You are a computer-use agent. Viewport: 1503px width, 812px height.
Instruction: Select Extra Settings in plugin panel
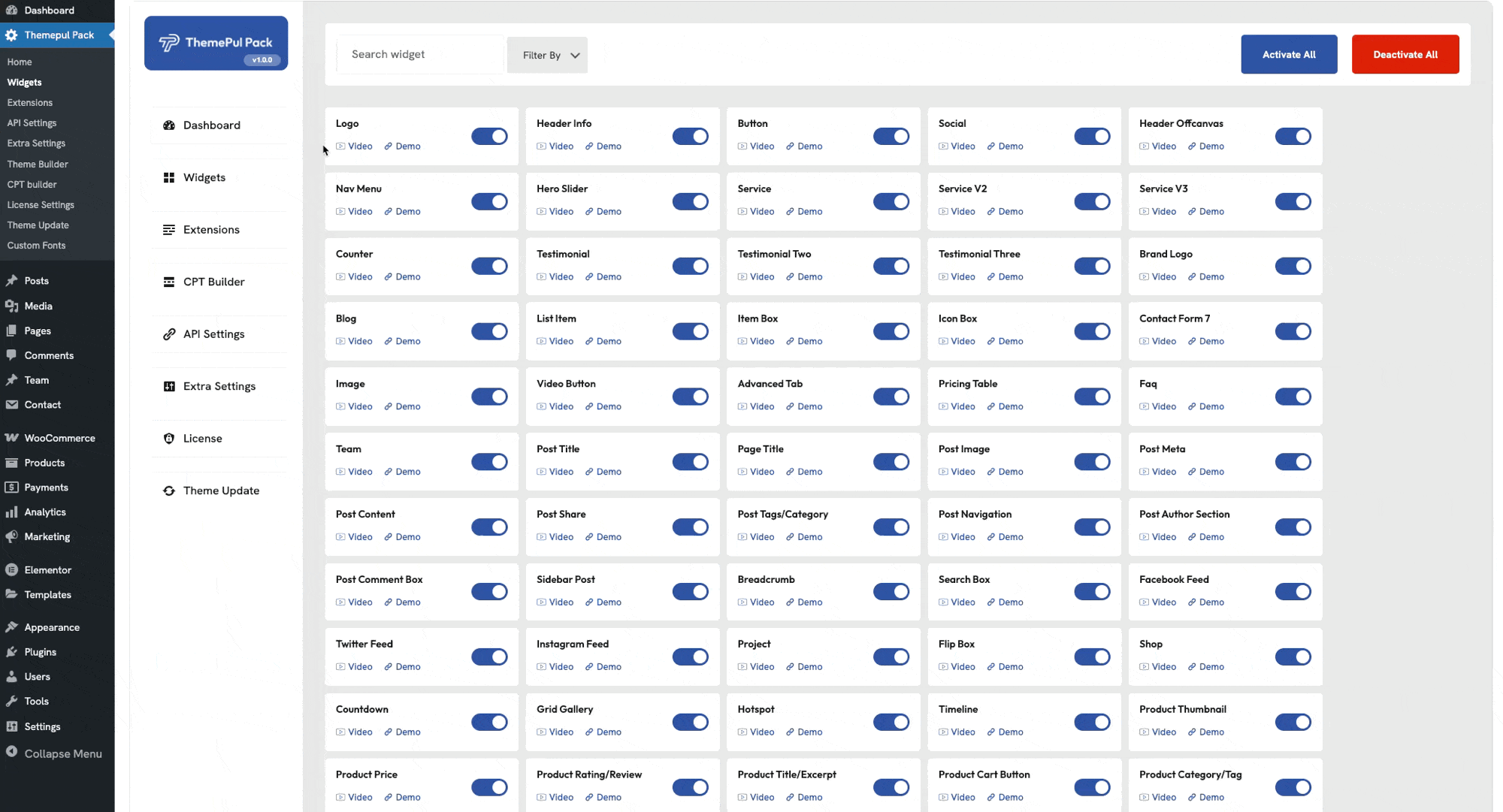pyautogui.click(x=219, y=386)
